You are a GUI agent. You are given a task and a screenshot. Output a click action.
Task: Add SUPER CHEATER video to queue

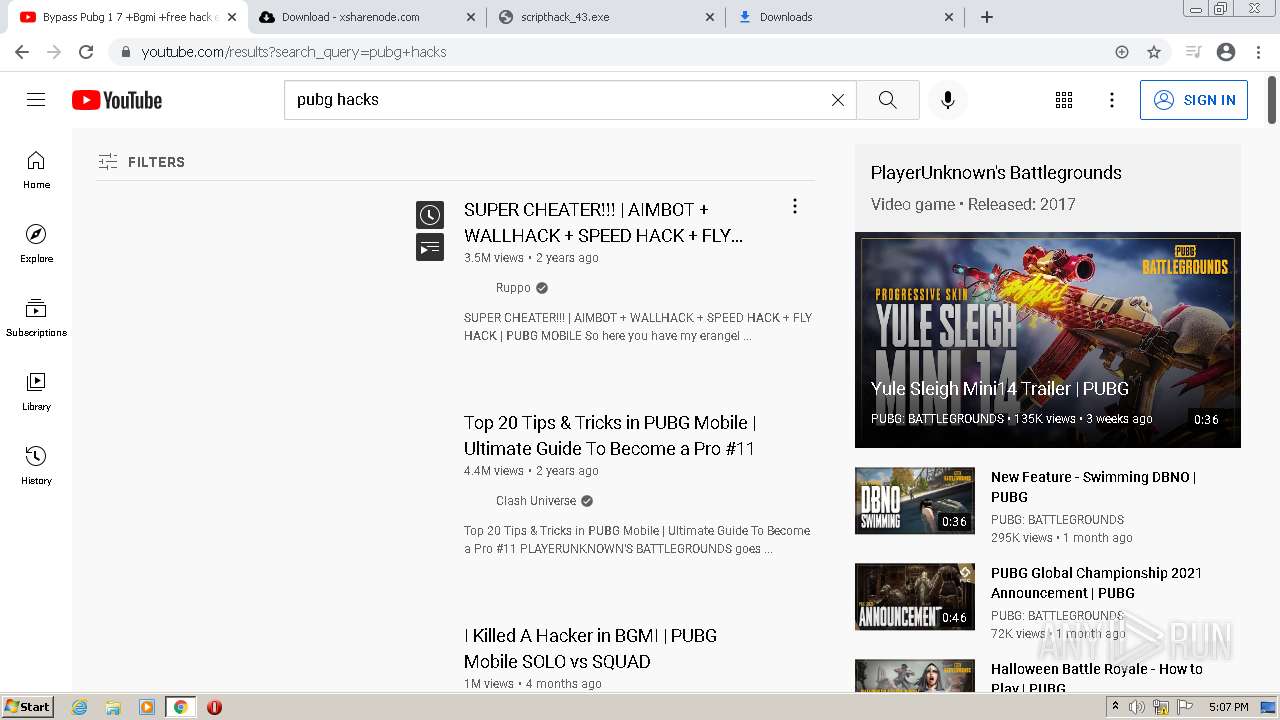(x=430, y=247)
